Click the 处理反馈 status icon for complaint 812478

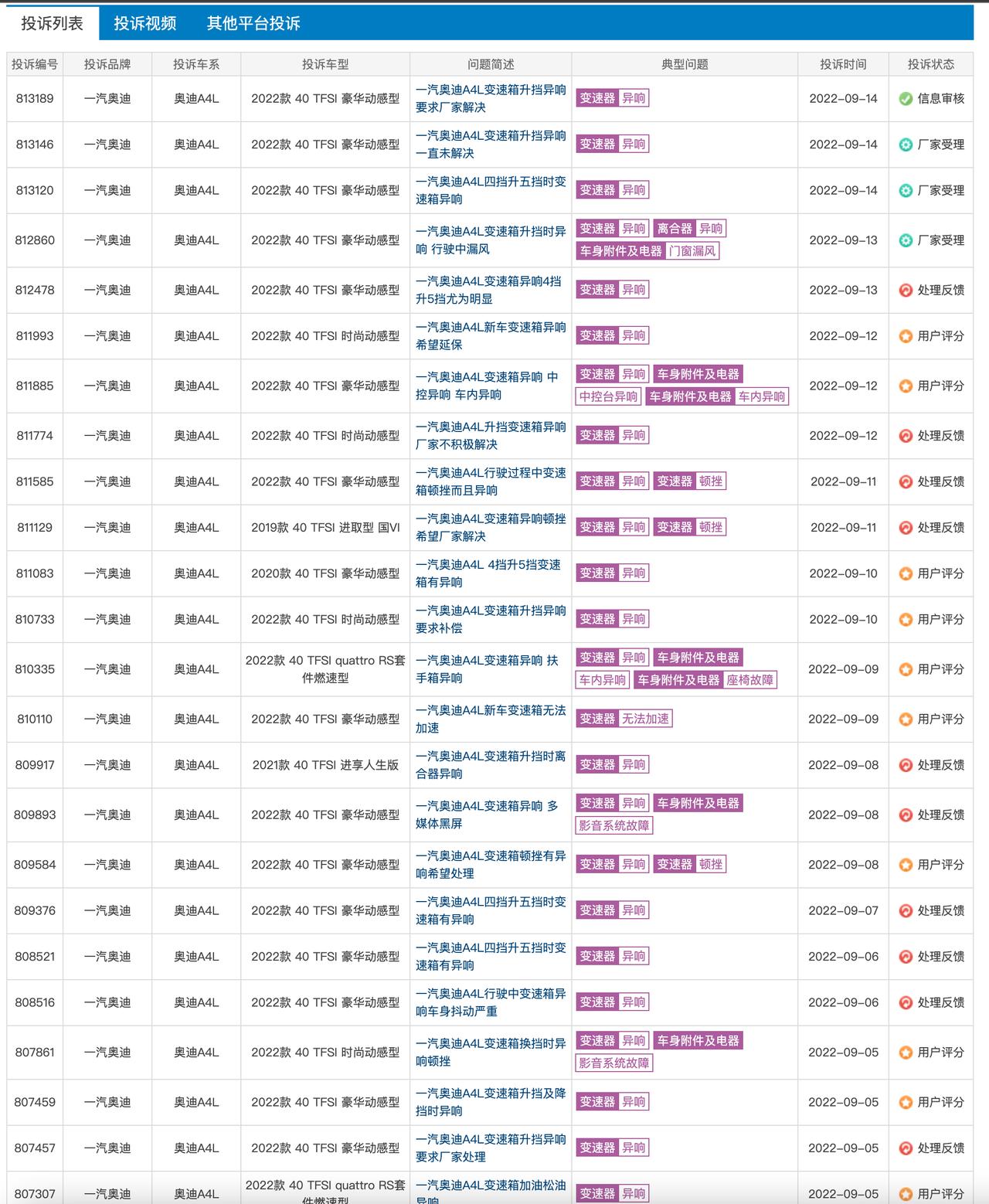906,291
